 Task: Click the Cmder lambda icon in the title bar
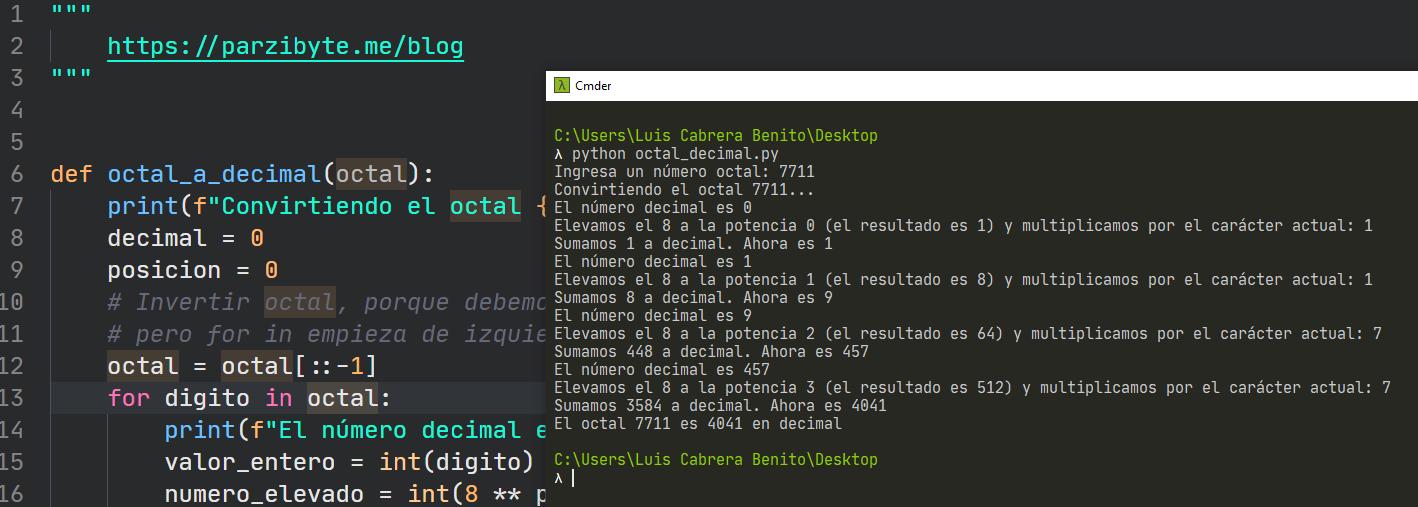point(563,86)
